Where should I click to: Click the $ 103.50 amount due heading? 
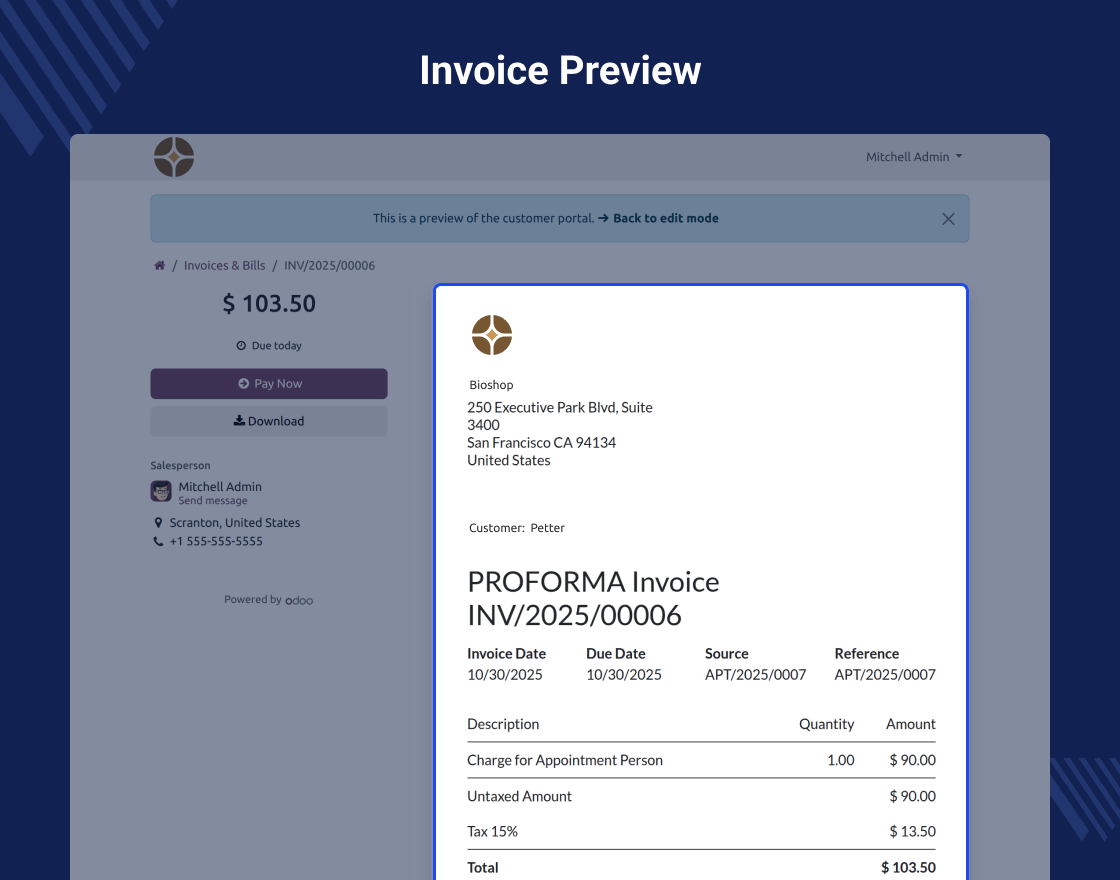click(269, 304)
